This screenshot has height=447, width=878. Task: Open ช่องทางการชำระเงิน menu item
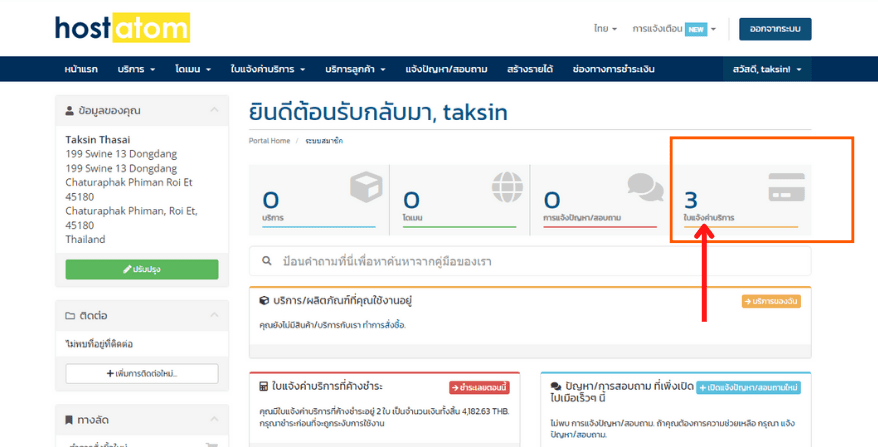tap(614, 69)
